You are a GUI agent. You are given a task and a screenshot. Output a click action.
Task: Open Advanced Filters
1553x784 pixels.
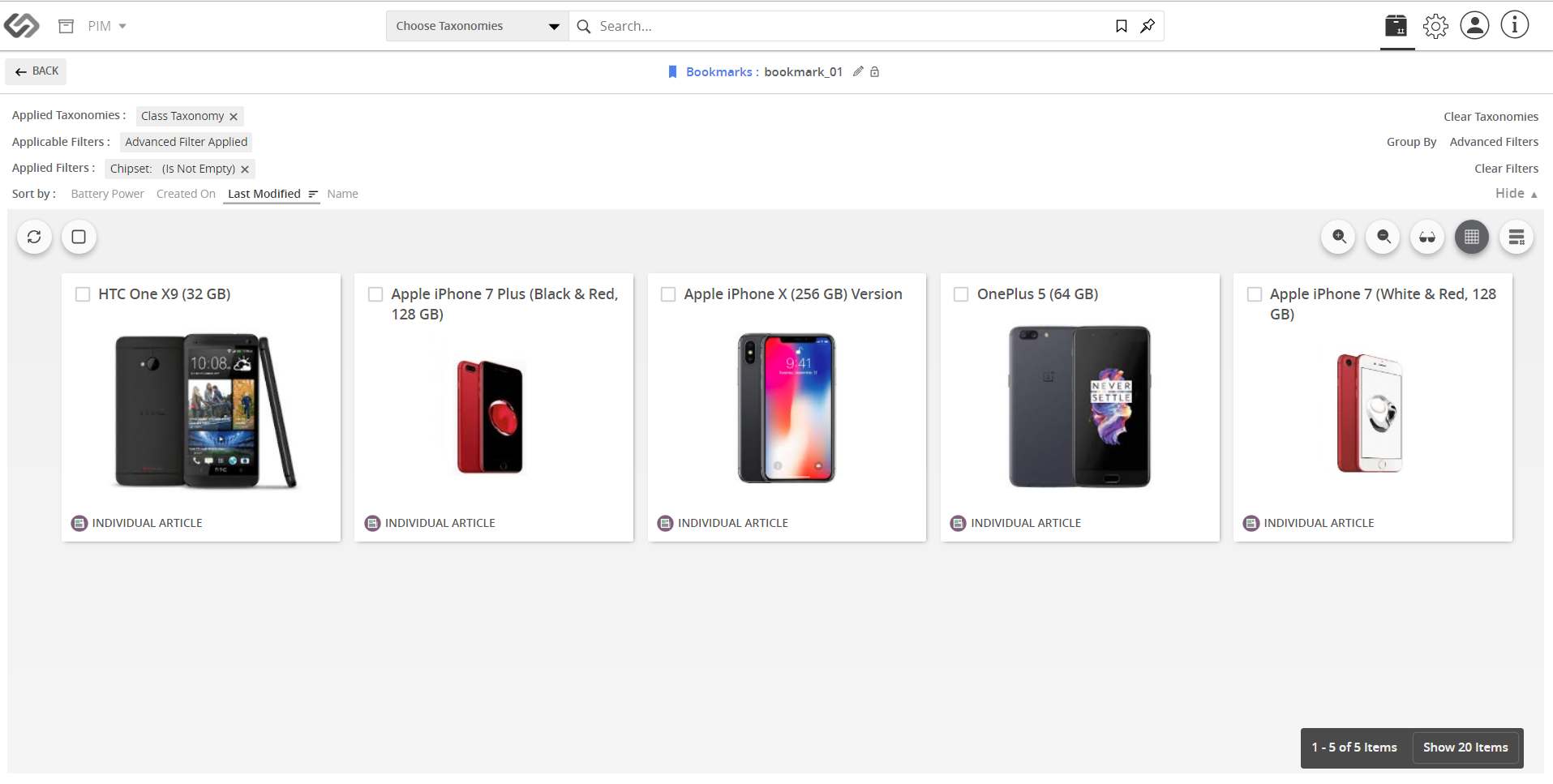pos(1494,142)
